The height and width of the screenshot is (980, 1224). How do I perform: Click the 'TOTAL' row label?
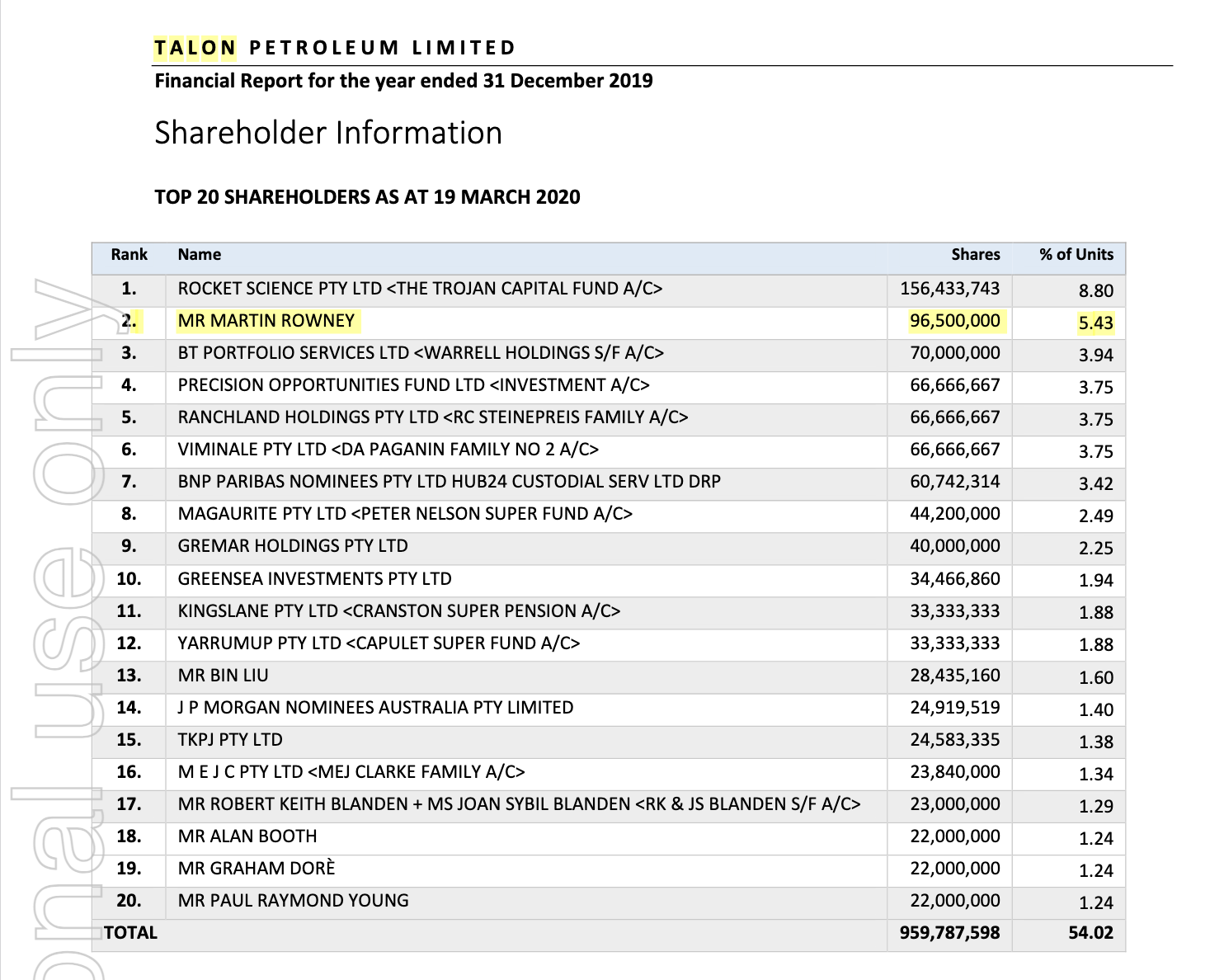(131, 933)
